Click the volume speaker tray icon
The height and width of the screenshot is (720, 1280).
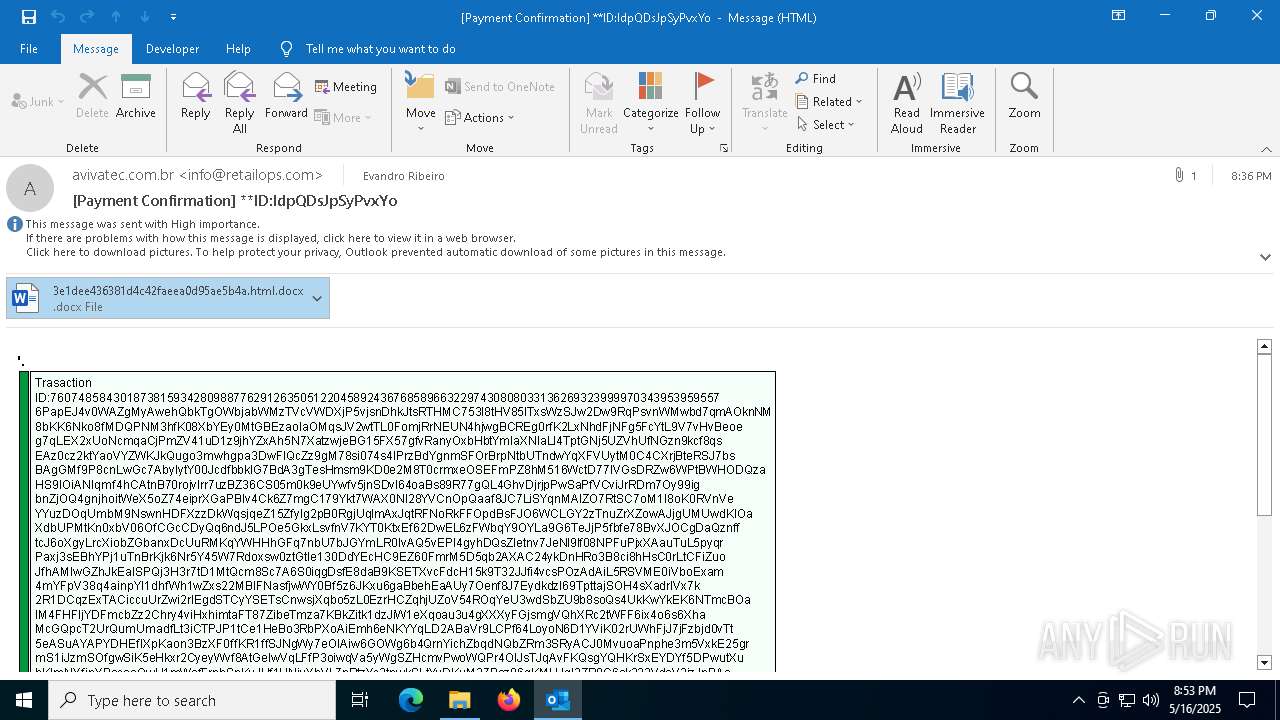[x=1150, y=700]
